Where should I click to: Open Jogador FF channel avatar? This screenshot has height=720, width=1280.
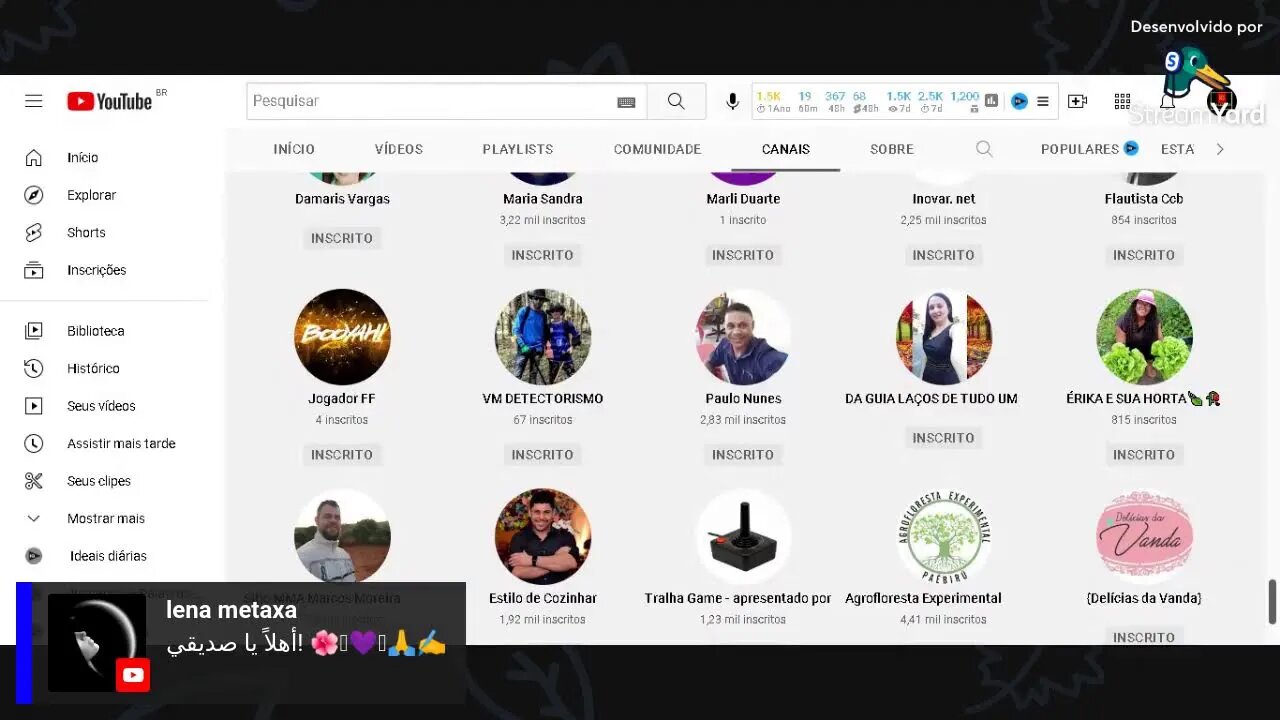(x=342, y=337)
